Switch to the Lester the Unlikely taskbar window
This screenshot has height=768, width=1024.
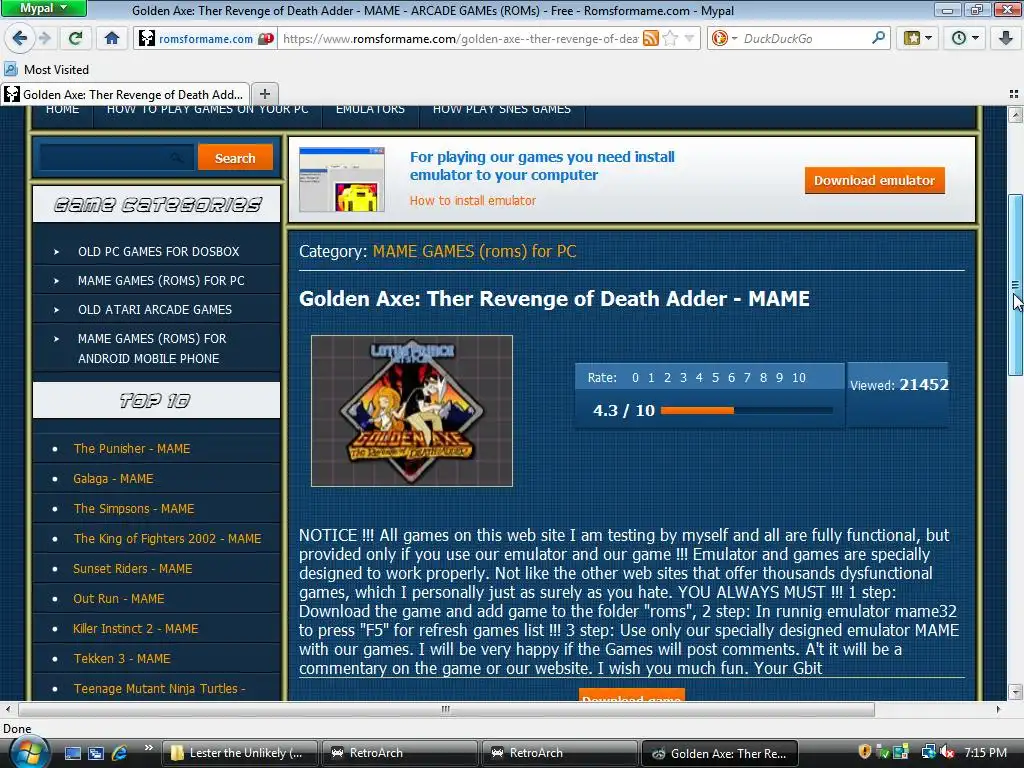[240, 753]
